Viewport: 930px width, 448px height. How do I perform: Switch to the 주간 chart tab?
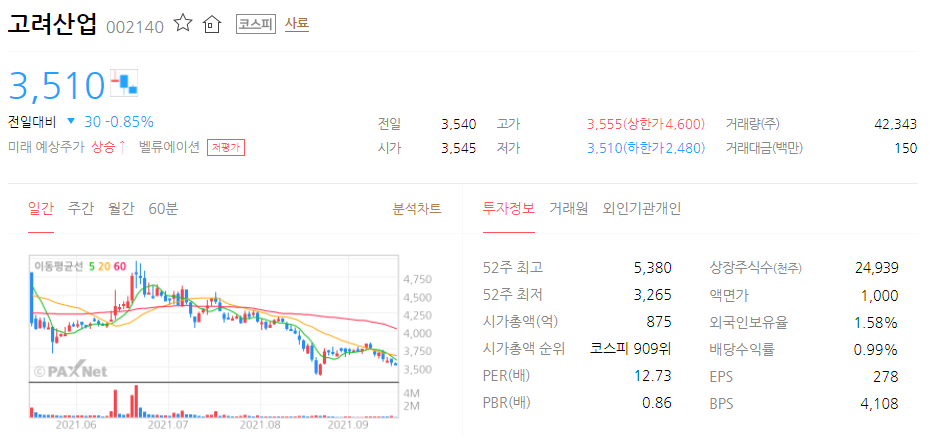(81, 209)
